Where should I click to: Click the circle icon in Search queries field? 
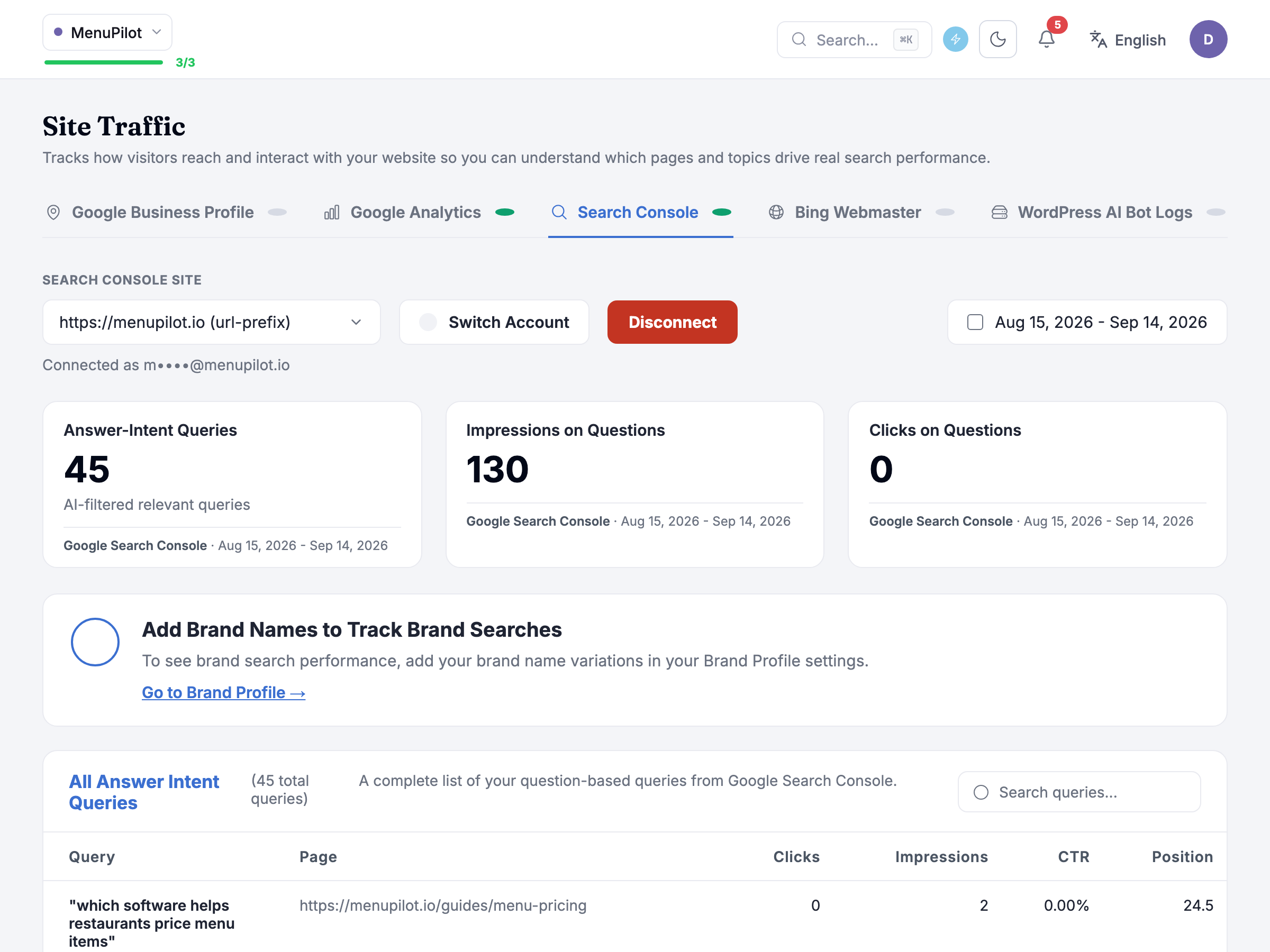pos(981,792)
